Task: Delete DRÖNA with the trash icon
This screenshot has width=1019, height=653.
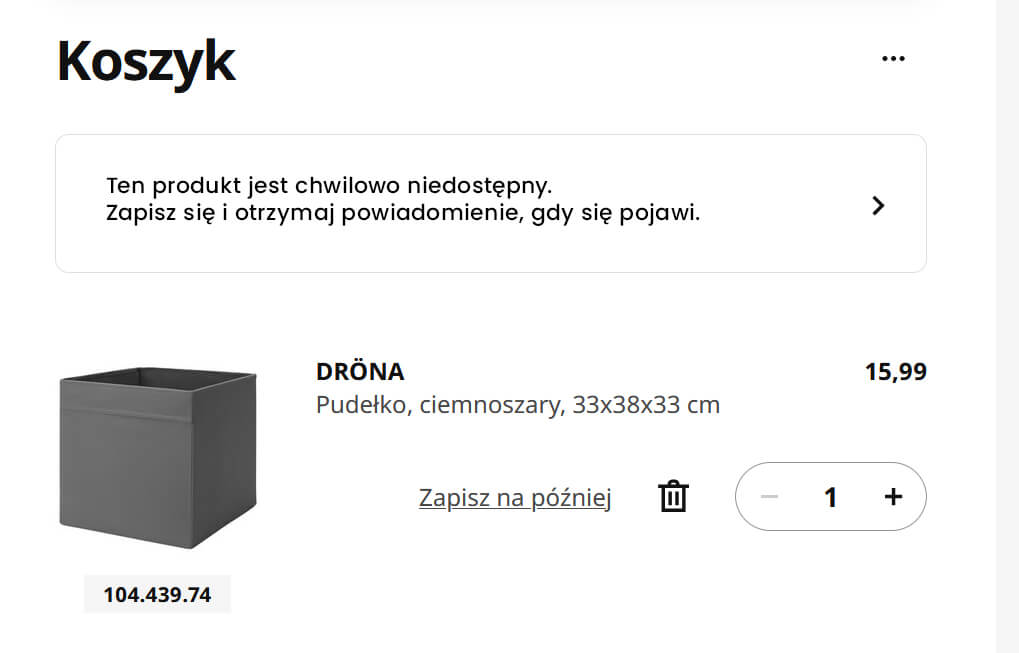Action: coord(673,497)
